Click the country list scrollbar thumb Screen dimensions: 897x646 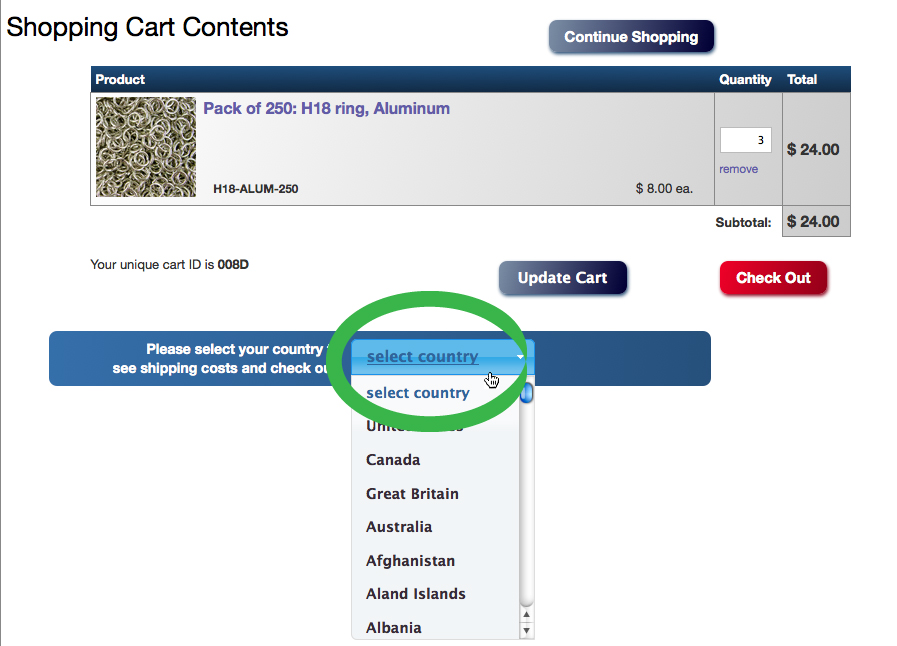(527, 393)
